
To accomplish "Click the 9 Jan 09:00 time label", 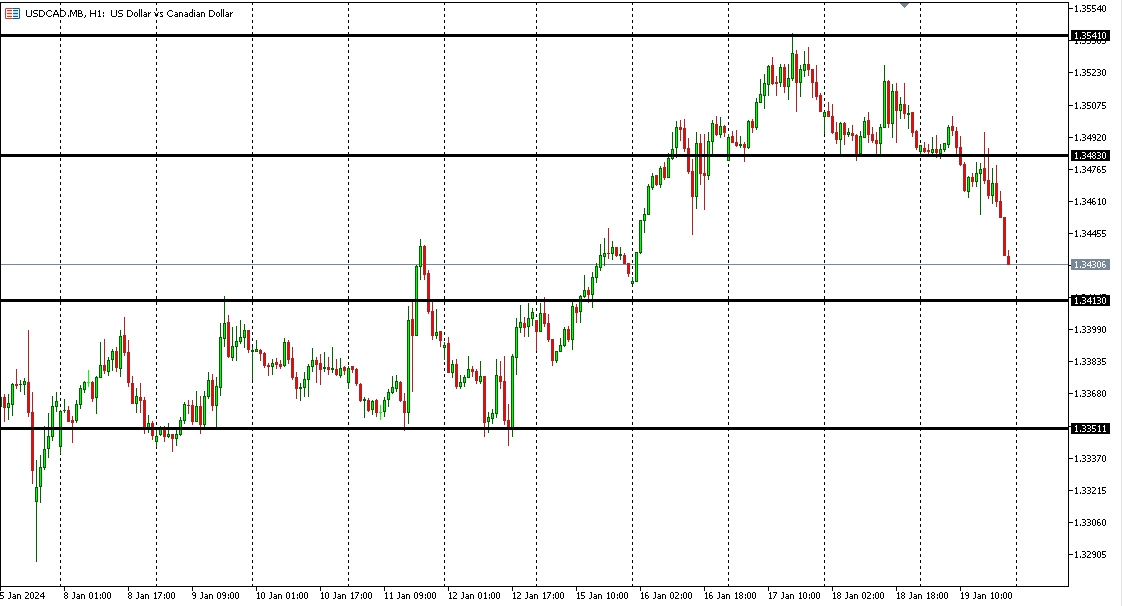I will coord(215,595).
